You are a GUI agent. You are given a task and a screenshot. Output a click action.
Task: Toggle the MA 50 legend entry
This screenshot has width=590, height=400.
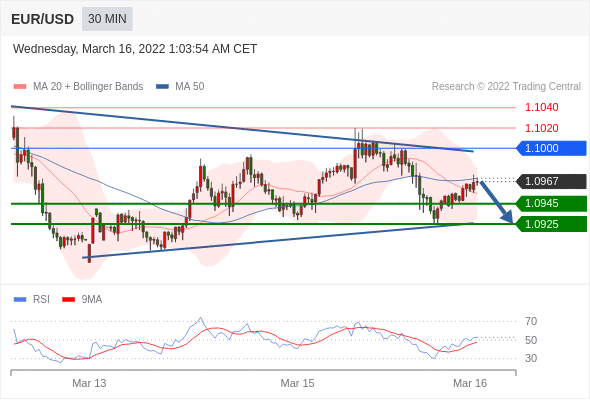180,87
